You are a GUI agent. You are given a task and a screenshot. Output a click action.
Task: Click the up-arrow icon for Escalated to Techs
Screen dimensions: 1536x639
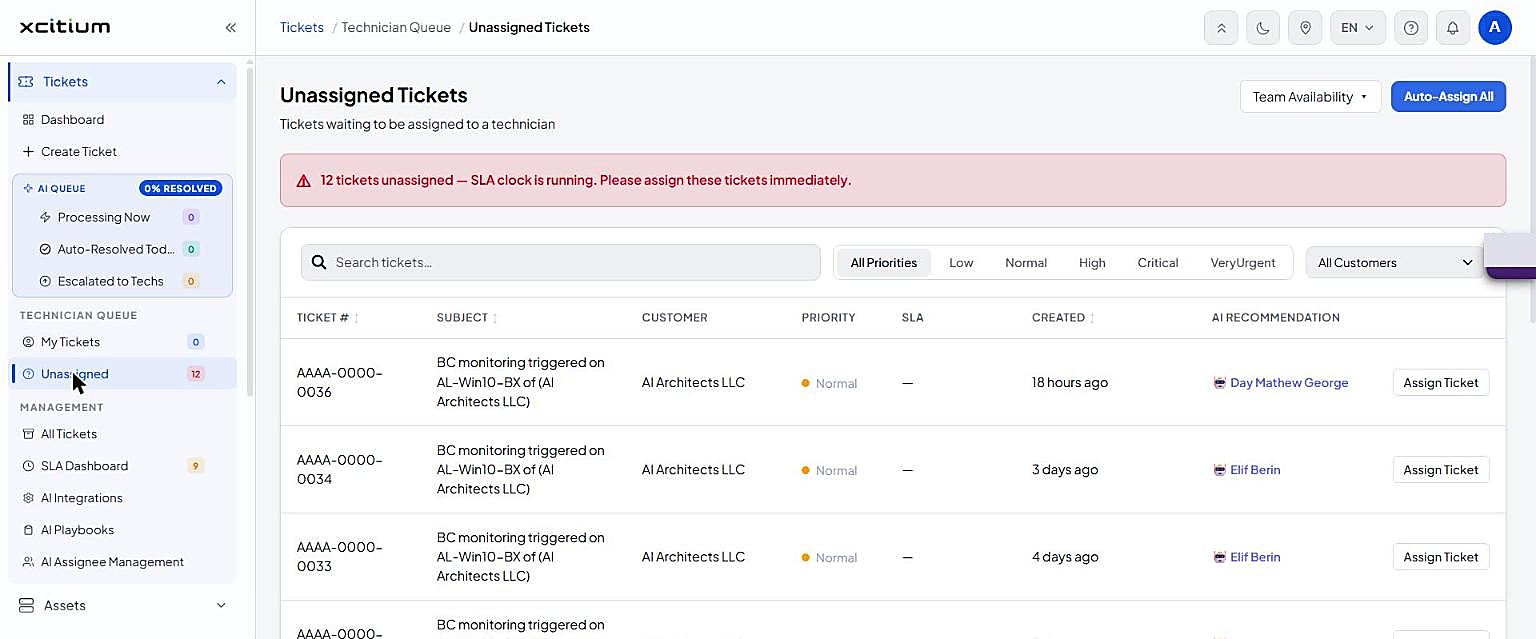tap(45, 281)
